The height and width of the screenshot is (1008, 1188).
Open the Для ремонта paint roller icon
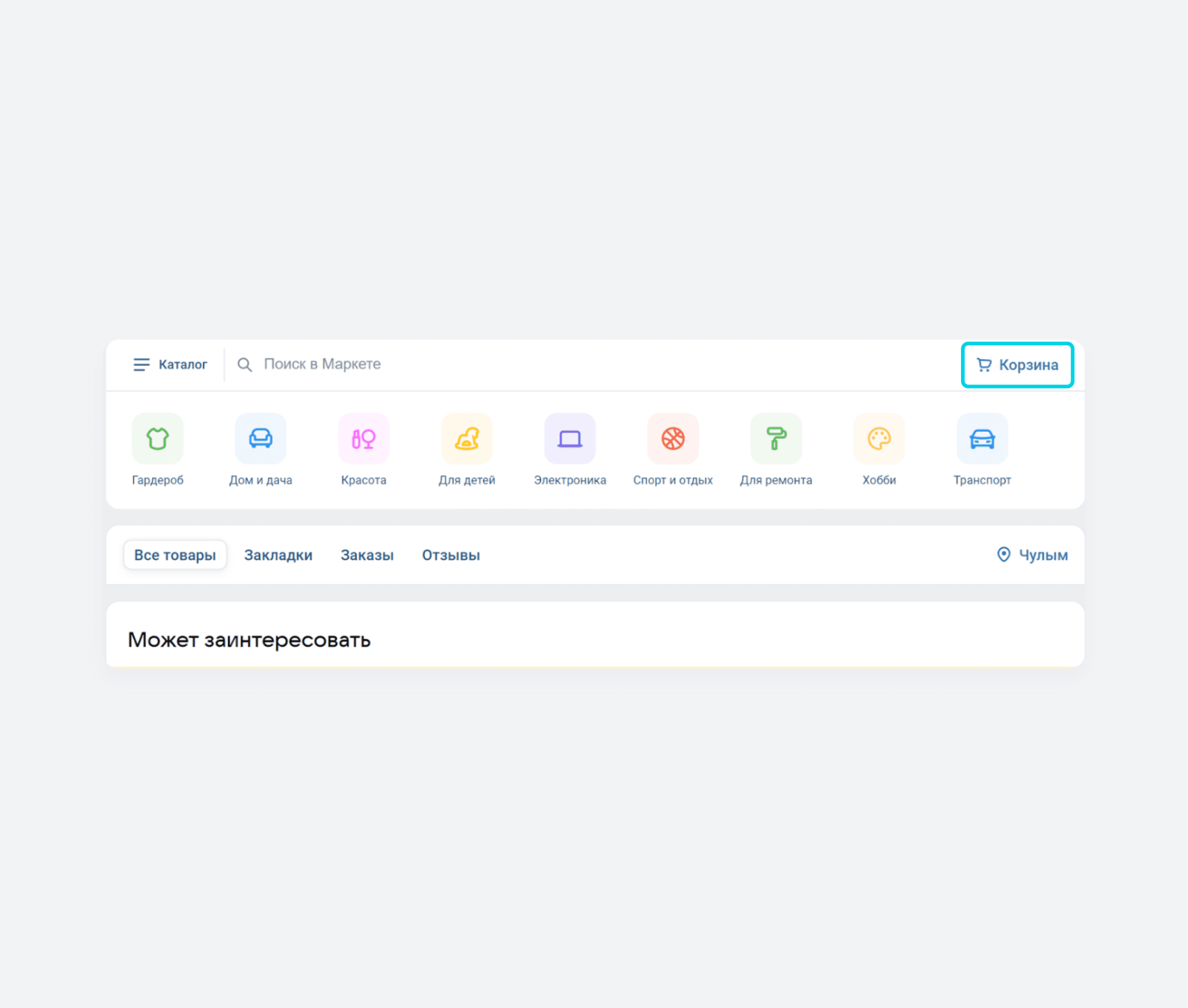tap(776, 438)
